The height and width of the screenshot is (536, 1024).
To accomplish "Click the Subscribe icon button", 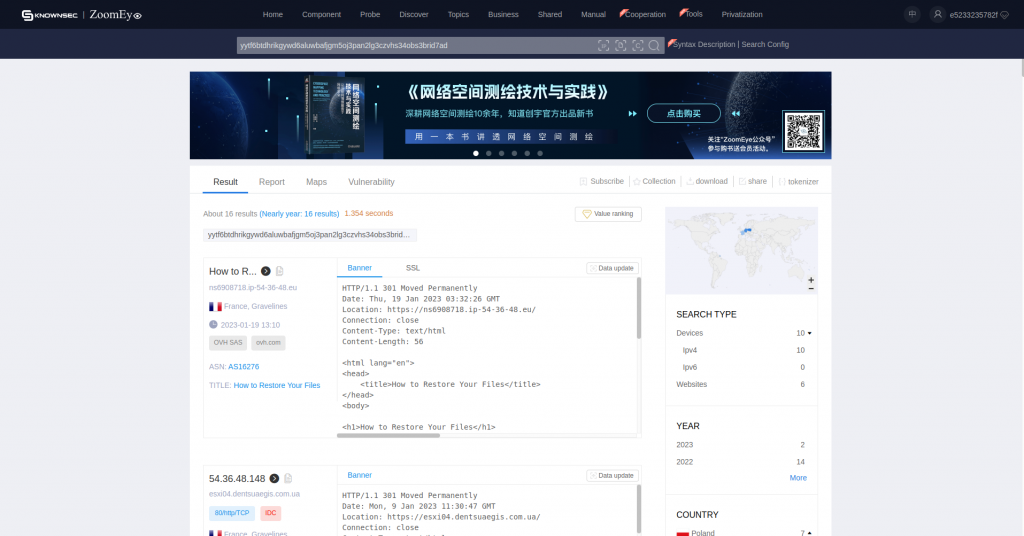I will [x=601, y=181].
